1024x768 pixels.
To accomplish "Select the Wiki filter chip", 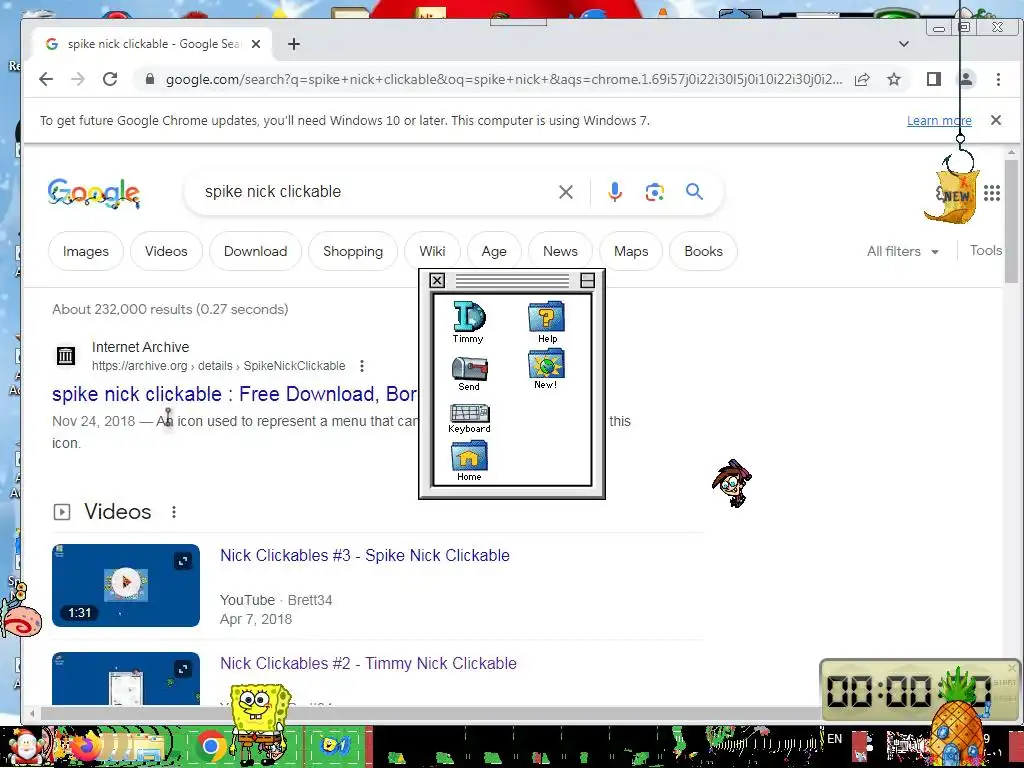I will 432,251.
